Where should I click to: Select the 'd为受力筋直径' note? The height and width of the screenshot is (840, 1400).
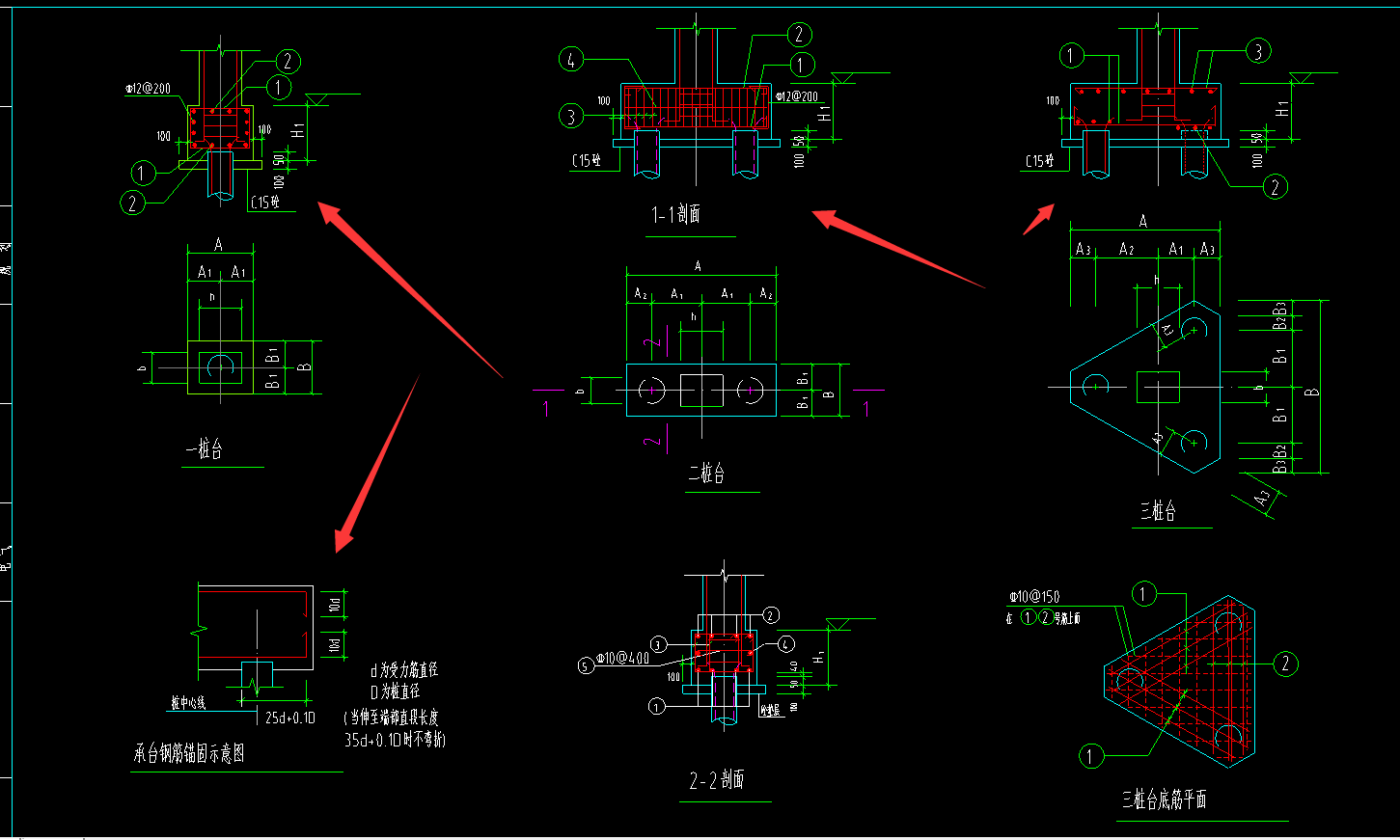coord(404,669)
